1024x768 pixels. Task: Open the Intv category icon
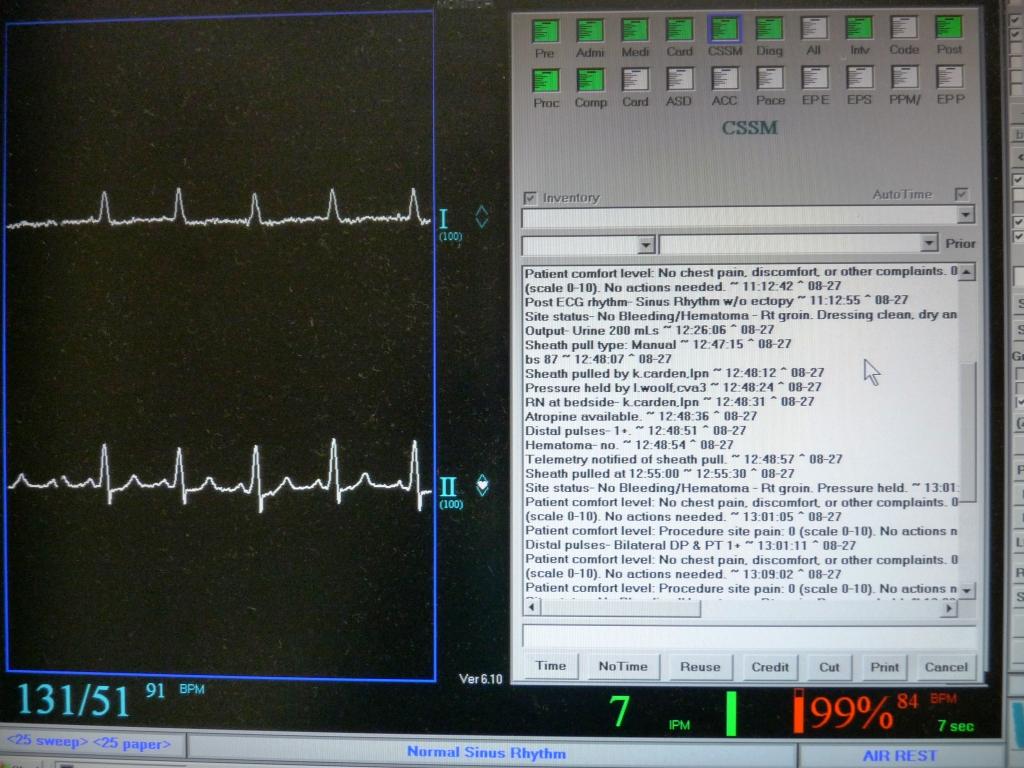(859, 28)
